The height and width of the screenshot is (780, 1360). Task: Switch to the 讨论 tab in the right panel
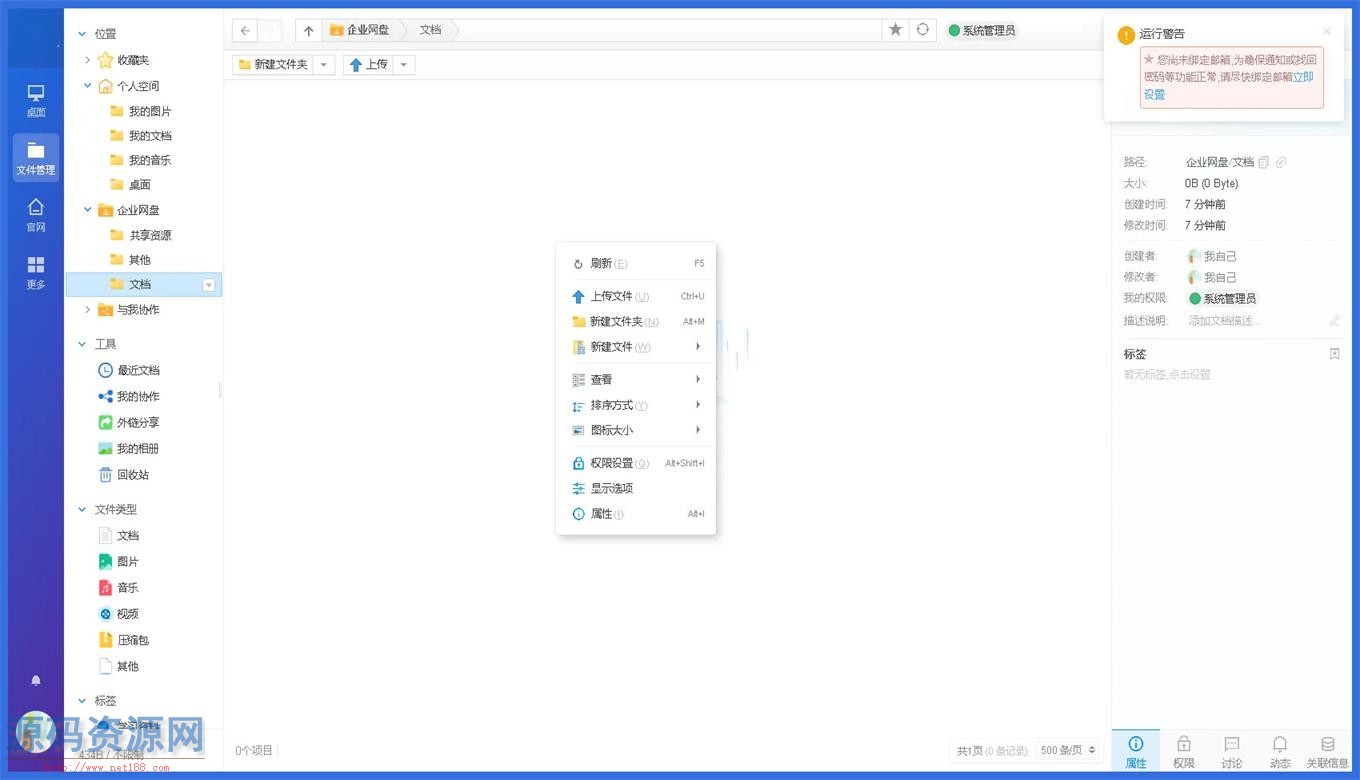coord(1231,750)
